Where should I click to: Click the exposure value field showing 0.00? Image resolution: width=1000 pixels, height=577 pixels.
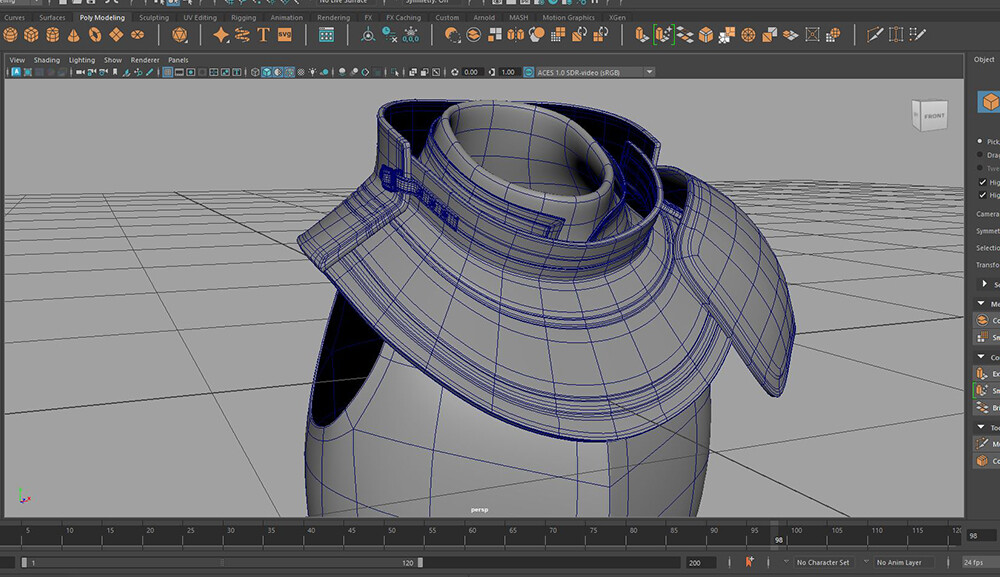pos(471,72)
